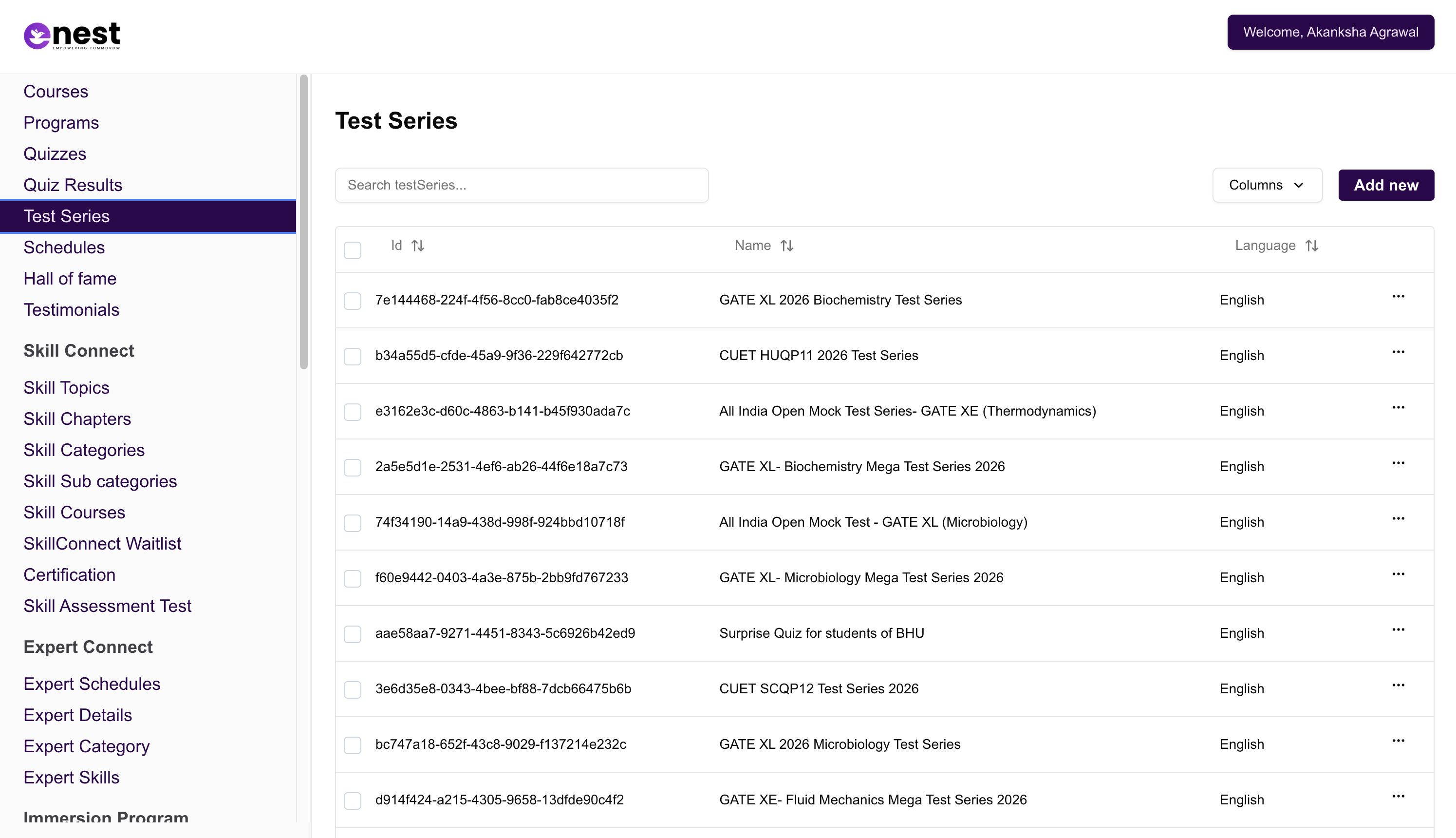Navigate to Expert Schedules
The height and width of the screenshot is (838, 1456).
(x=92, y=684)
